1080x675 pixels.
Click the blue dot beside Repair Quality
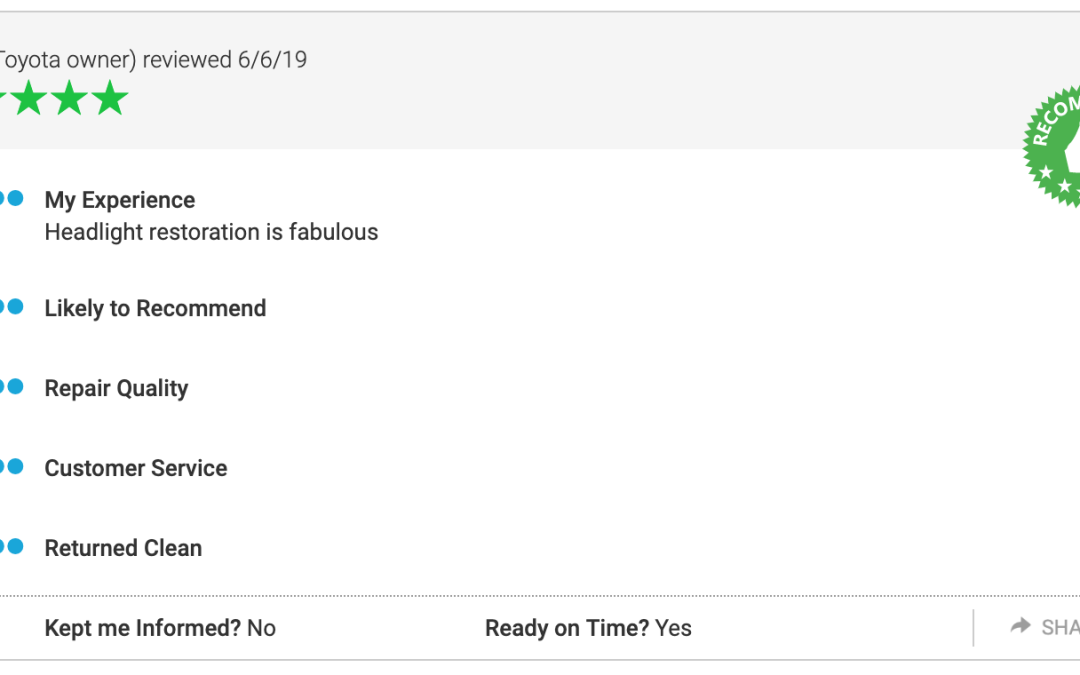point(15,386)
